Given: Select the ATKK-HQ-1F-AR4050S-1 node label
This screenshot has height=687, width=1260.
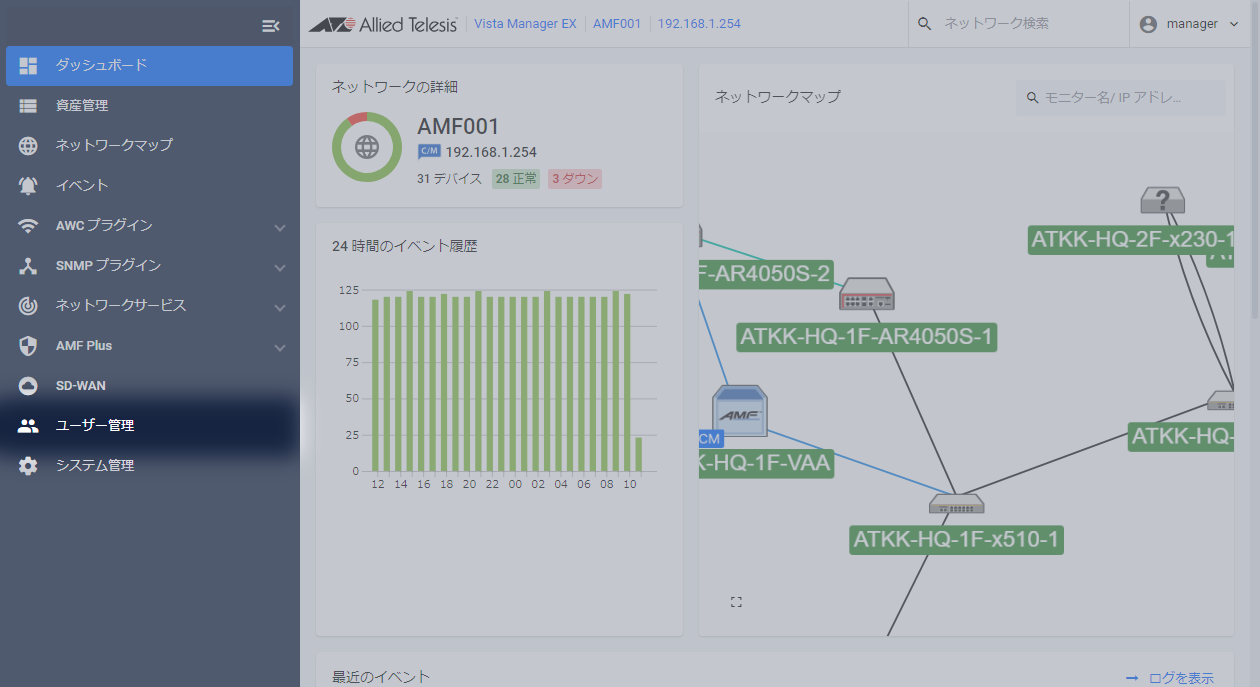Looking at the screenshot, I should 867,337.
